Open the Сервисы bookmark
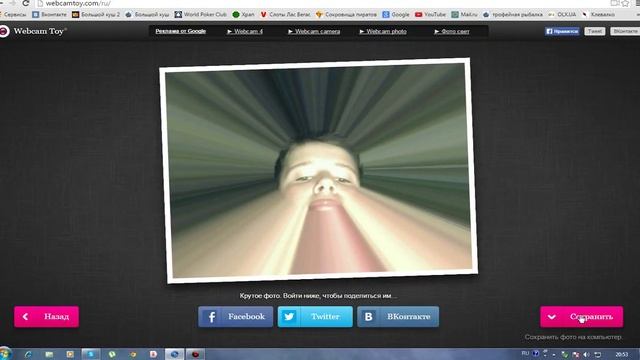This screenshot has height=360, width=640. [13, 14]
